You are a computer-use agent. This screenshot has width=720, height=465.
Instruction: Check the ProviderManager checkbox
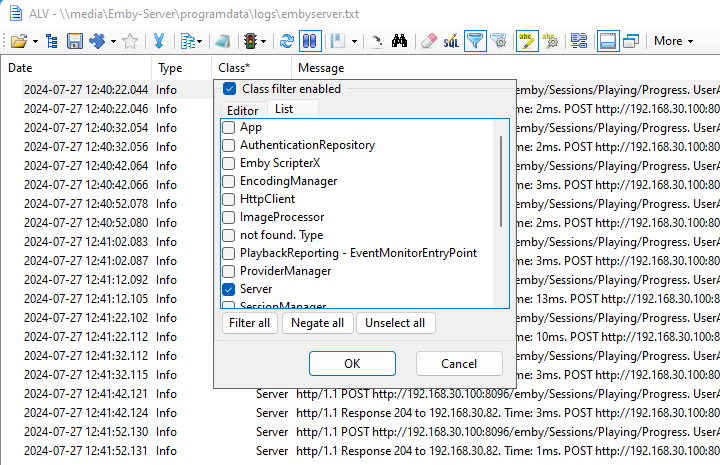pos(228,271)
